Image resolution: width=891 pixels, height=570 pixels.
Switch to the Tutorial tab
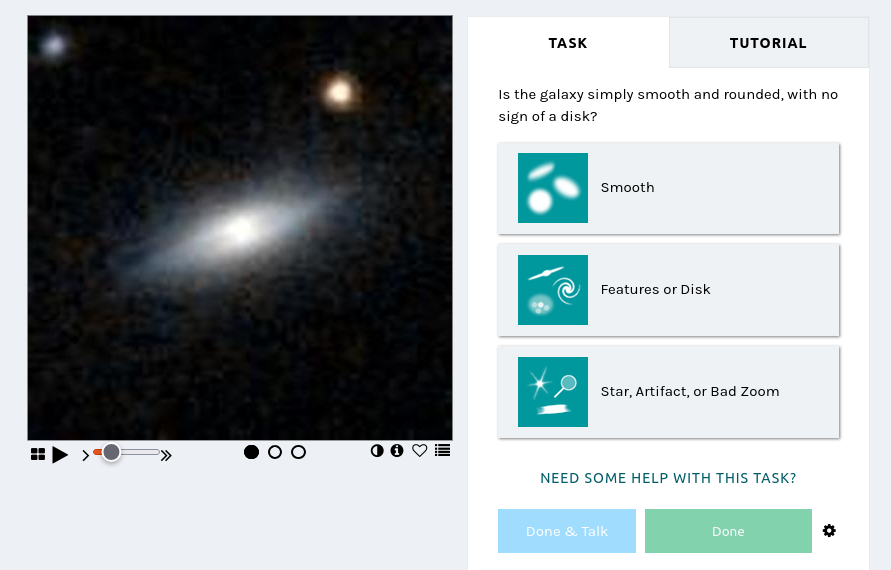coord(768,43)
